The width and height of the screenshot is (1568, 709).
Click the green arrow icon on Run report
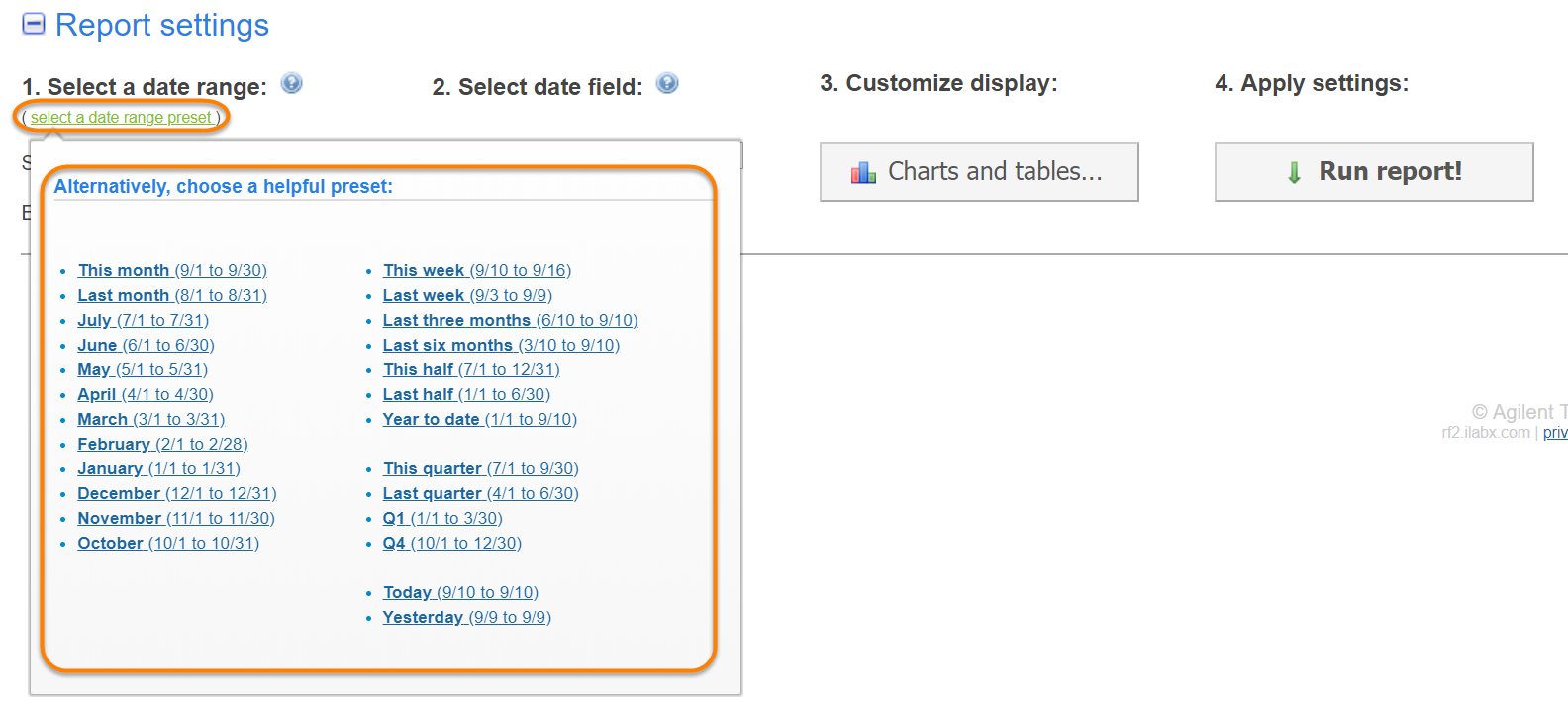(x=1294, y=173)
